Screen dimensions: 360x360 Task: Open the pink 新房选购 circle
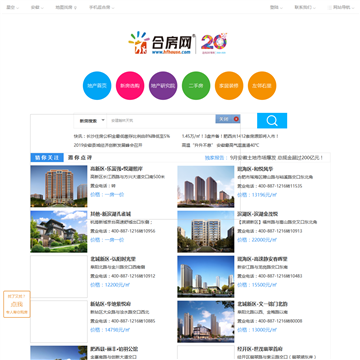click(x=130, y=86)
